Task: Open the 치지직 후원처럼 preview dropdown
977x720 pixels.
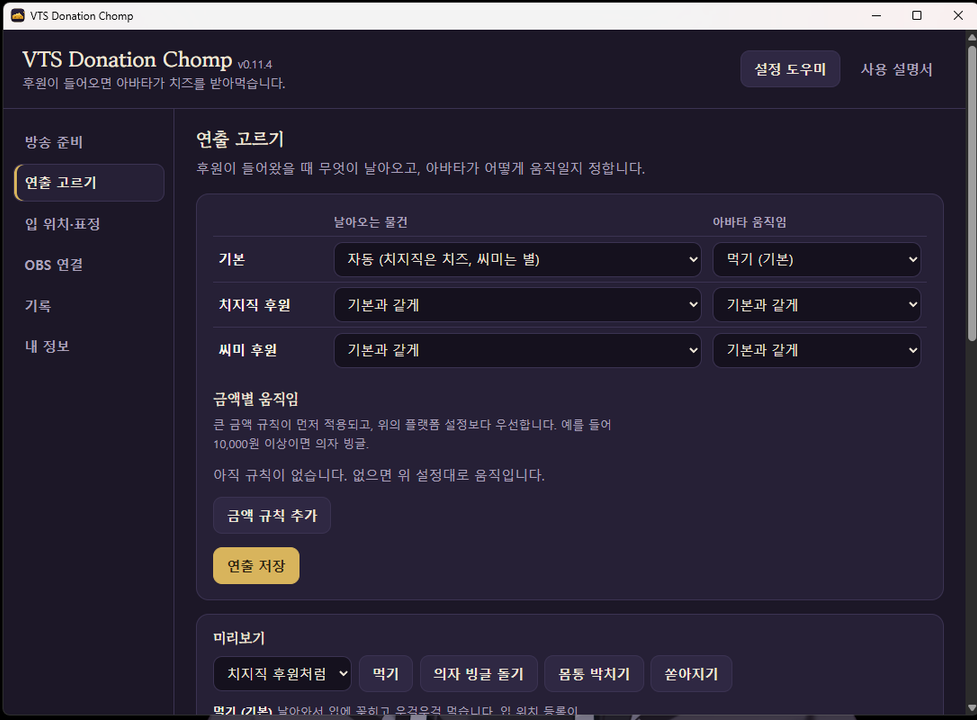Action: (282, 673)
